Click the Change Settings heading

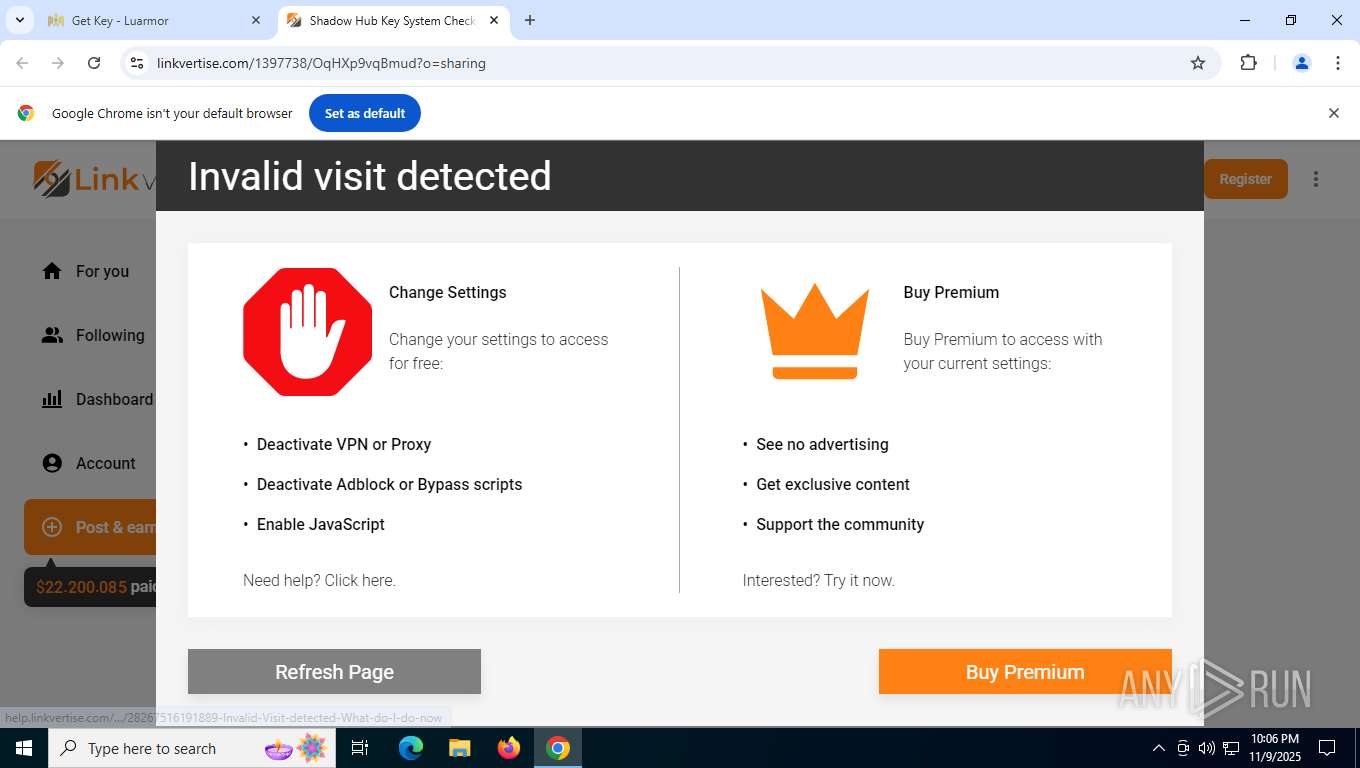point(447,292)
